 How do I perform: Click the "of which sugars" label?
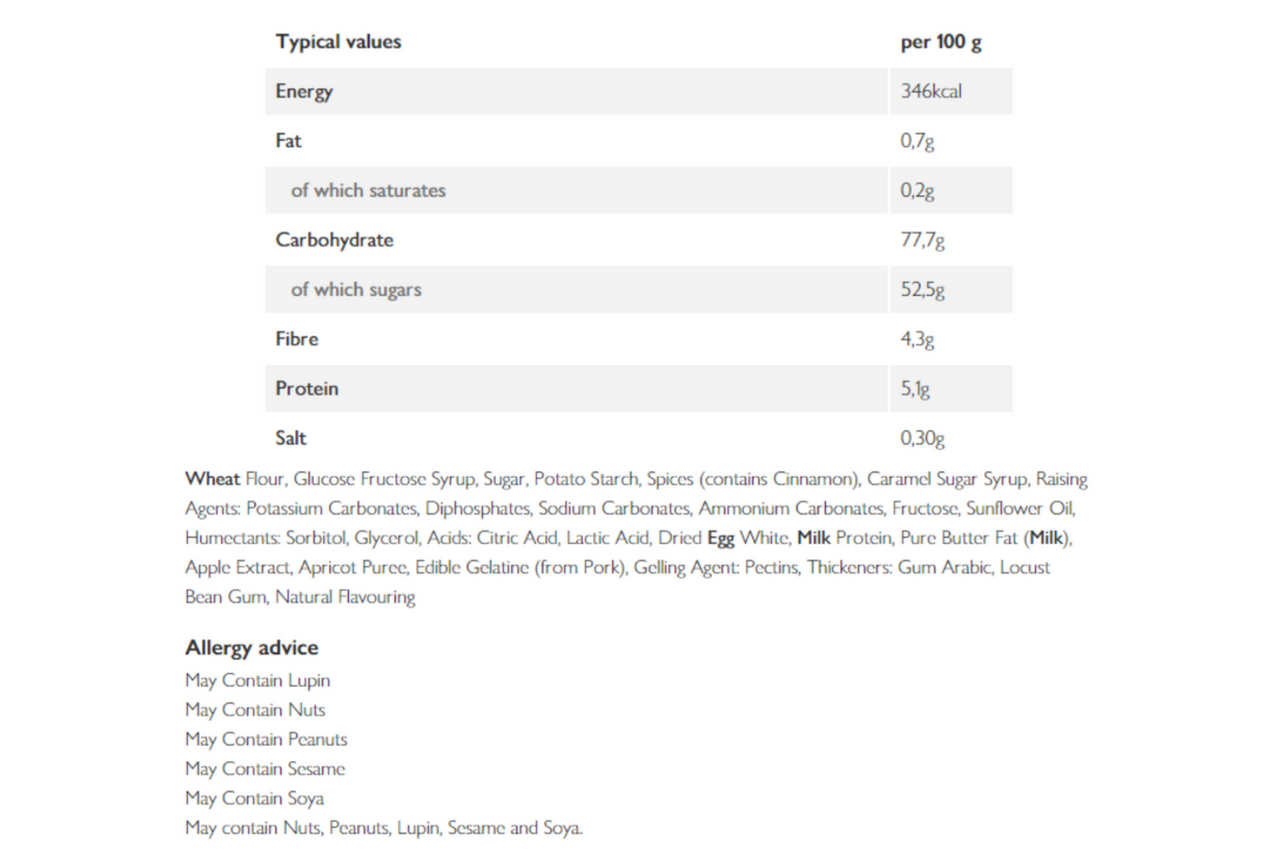[x=356, y=289]
